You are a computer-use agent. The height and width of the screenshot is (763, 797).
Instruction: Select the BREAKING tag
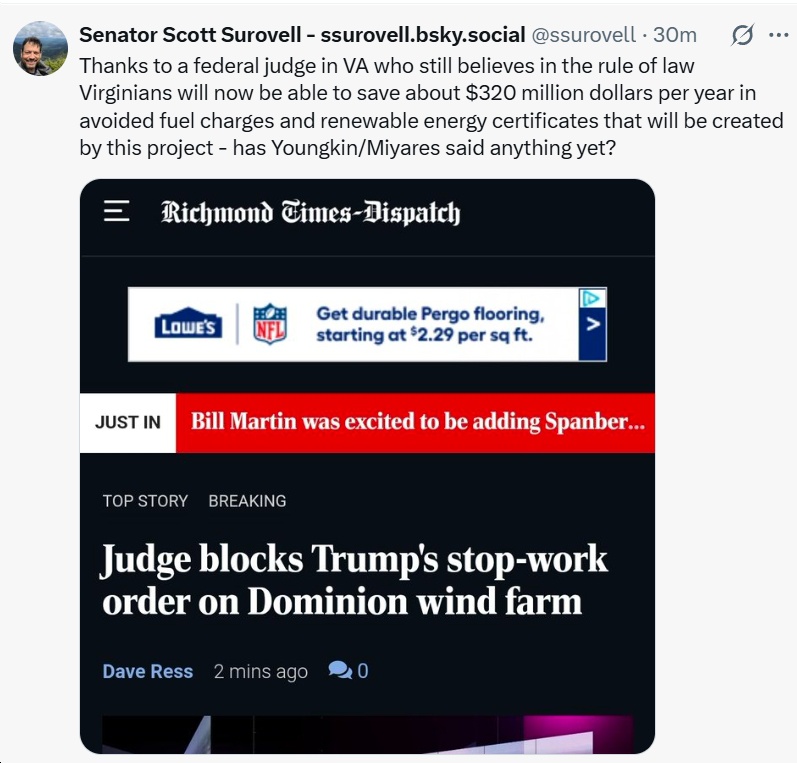247,501
